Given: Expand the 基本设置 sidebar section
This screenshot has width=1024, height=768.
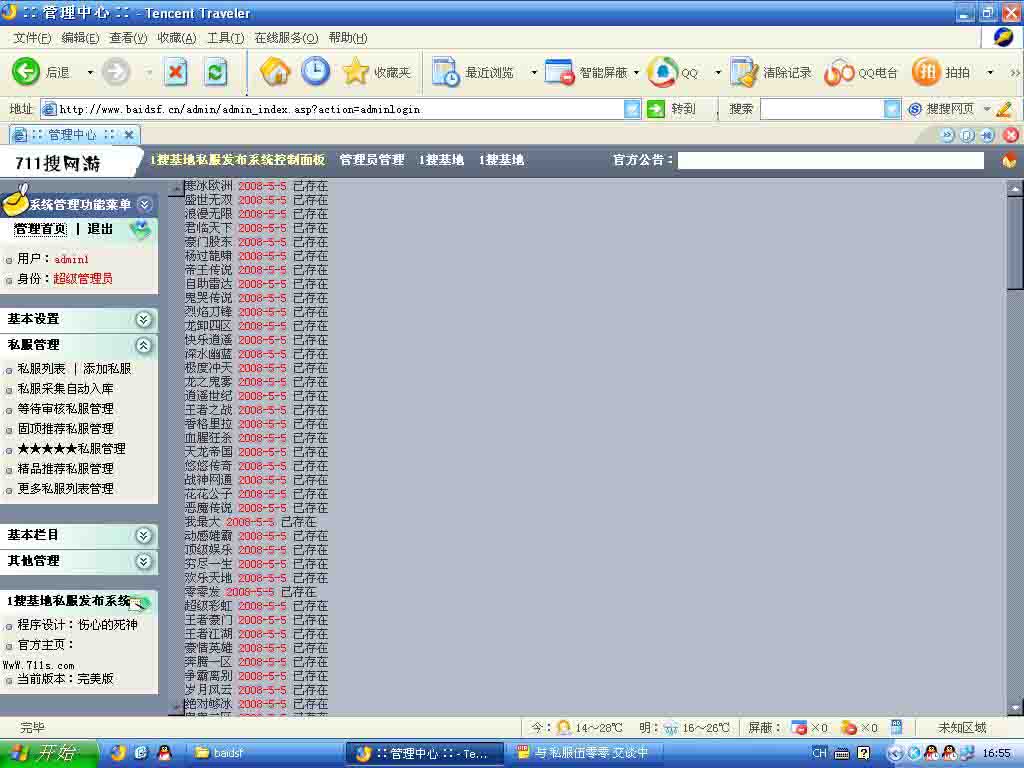Looking at the screenshot, I should (x=143, y=319).
